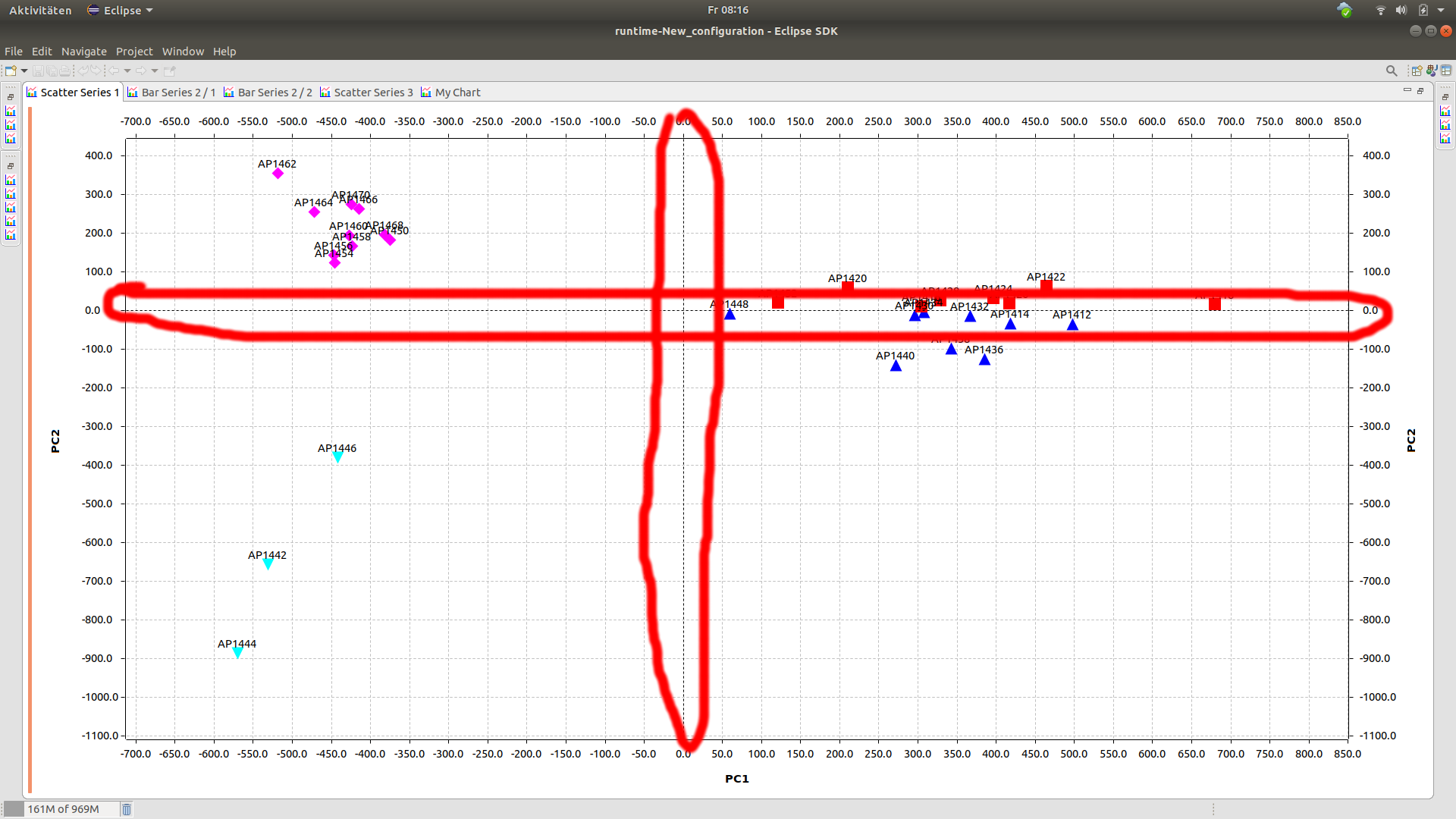The image size is (1456, 819).
Task: Click the cloud sync tray icon
Action: tap(1345, 10)
